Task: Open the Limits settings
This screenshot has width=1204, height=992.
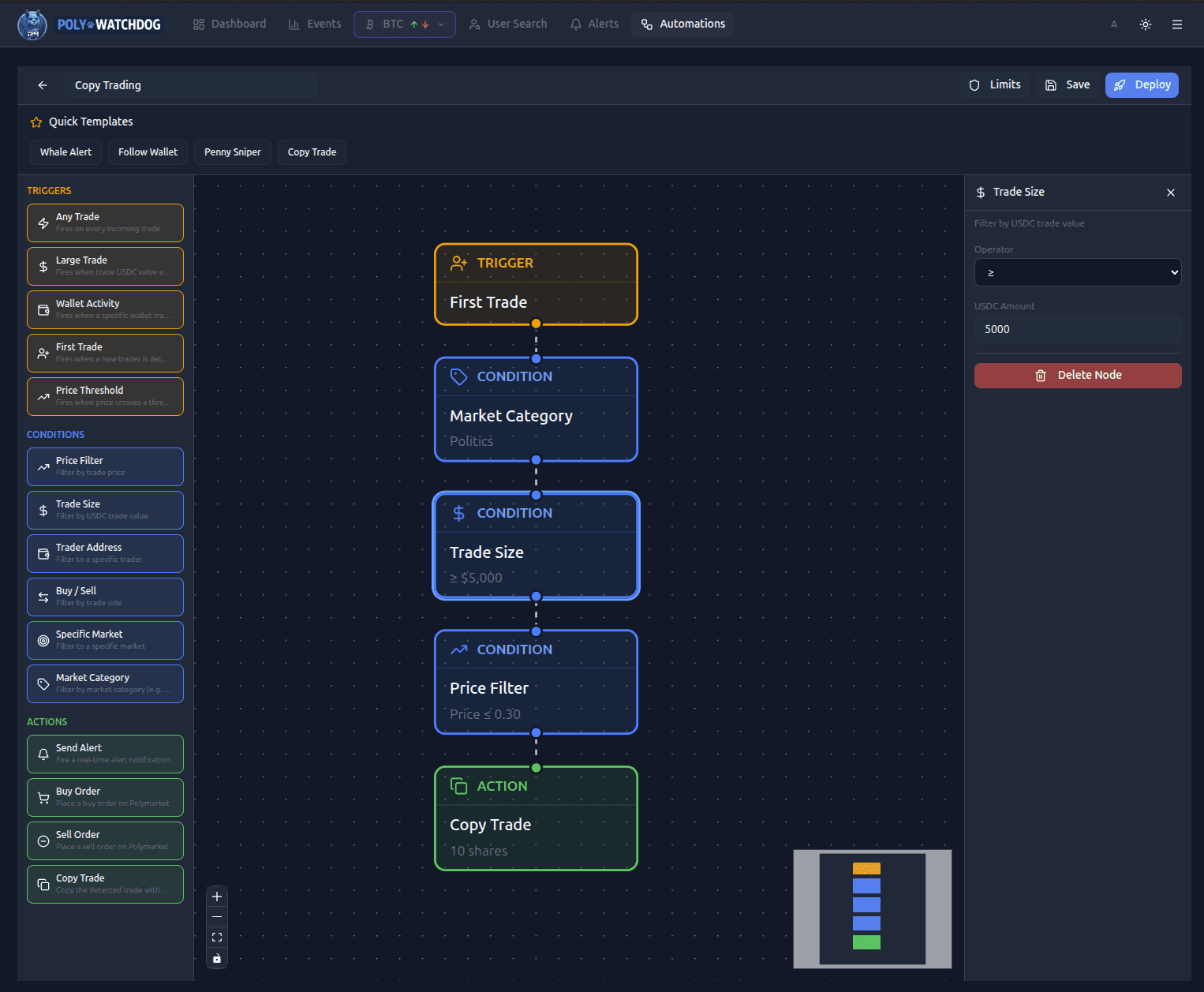Action: pos(995,85)
